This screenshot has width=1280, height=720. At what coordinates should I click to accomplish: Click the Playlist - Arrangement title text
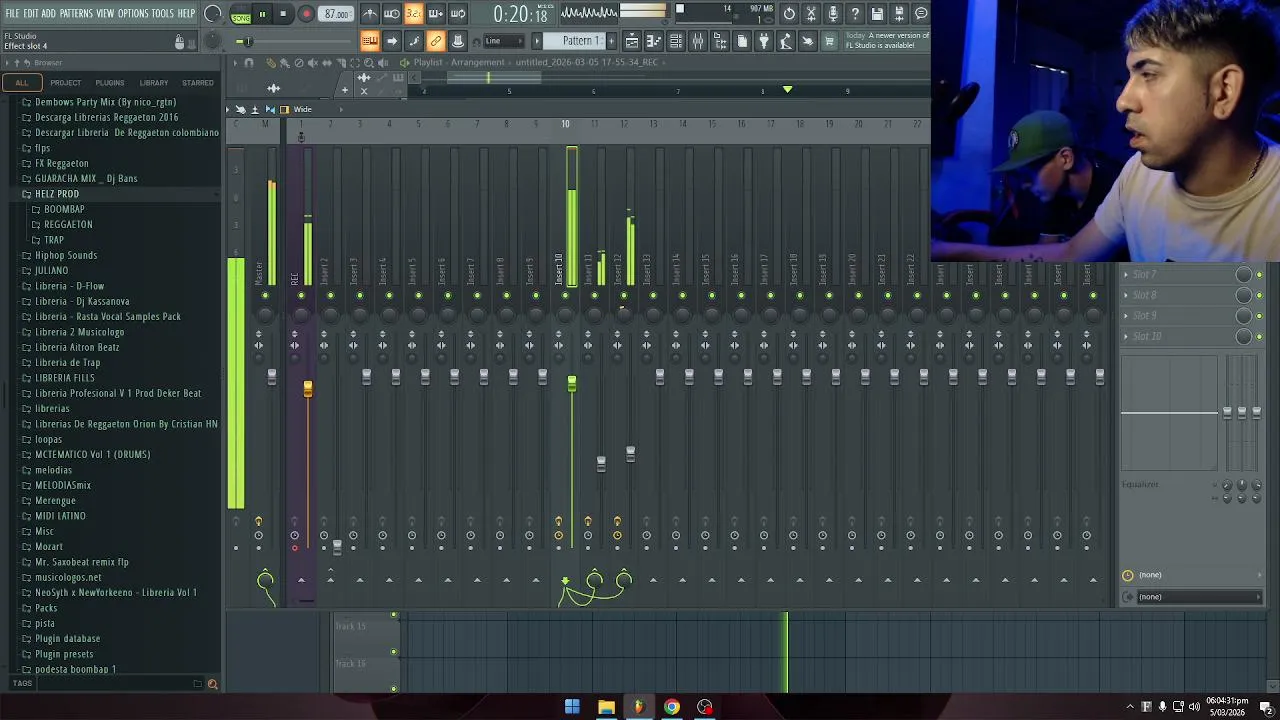point(459,62)
